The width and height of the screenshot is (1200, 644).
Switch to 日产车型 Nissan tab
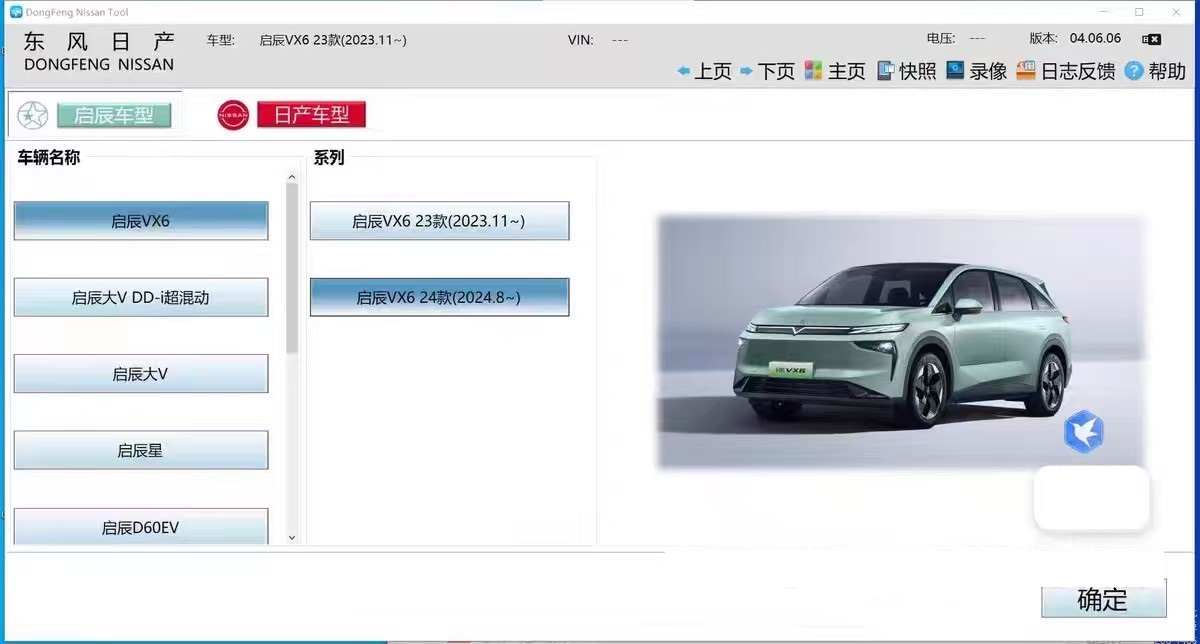(x=311, y=115)
